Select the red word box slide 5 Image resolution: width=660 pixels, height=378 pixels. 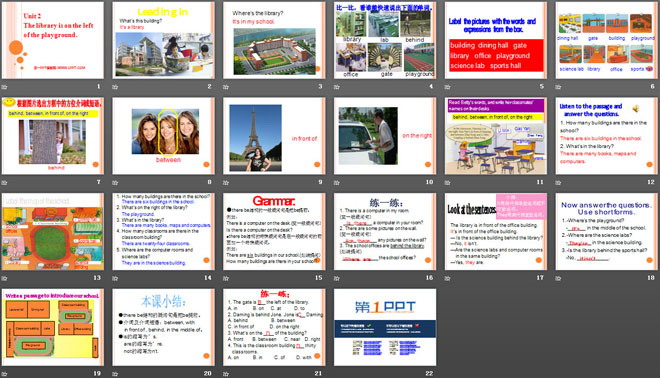[496, 40]
